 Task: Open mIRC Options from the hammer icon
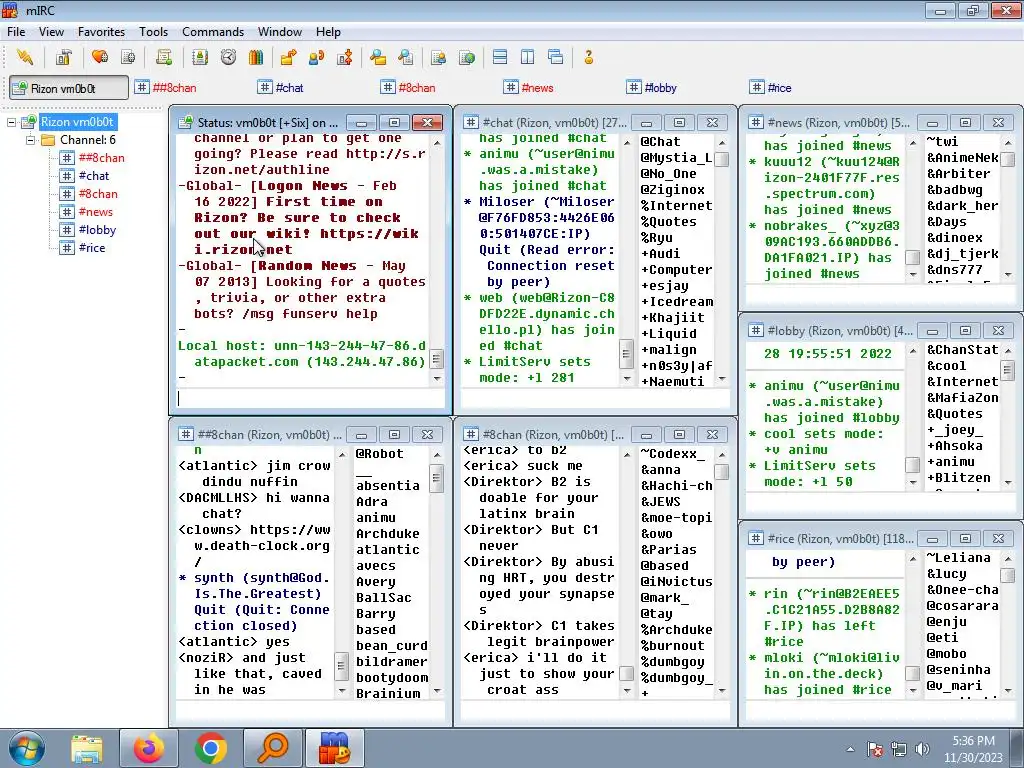tap(63, 57)
